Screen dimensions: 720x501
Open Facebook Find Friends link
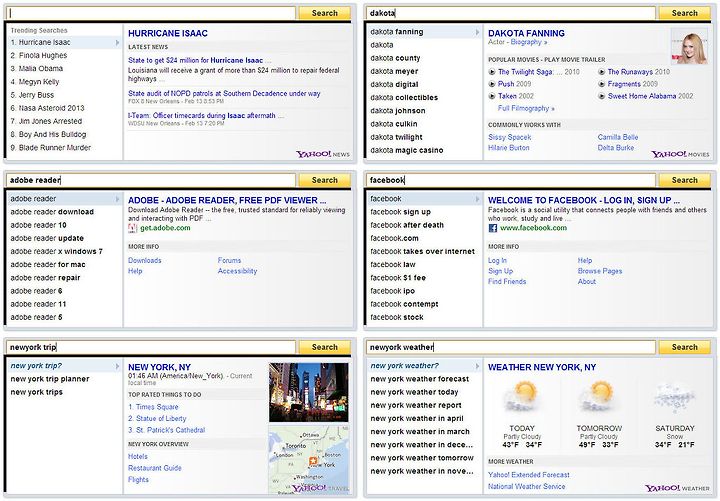pyautogui.click(x=507, y=281)
